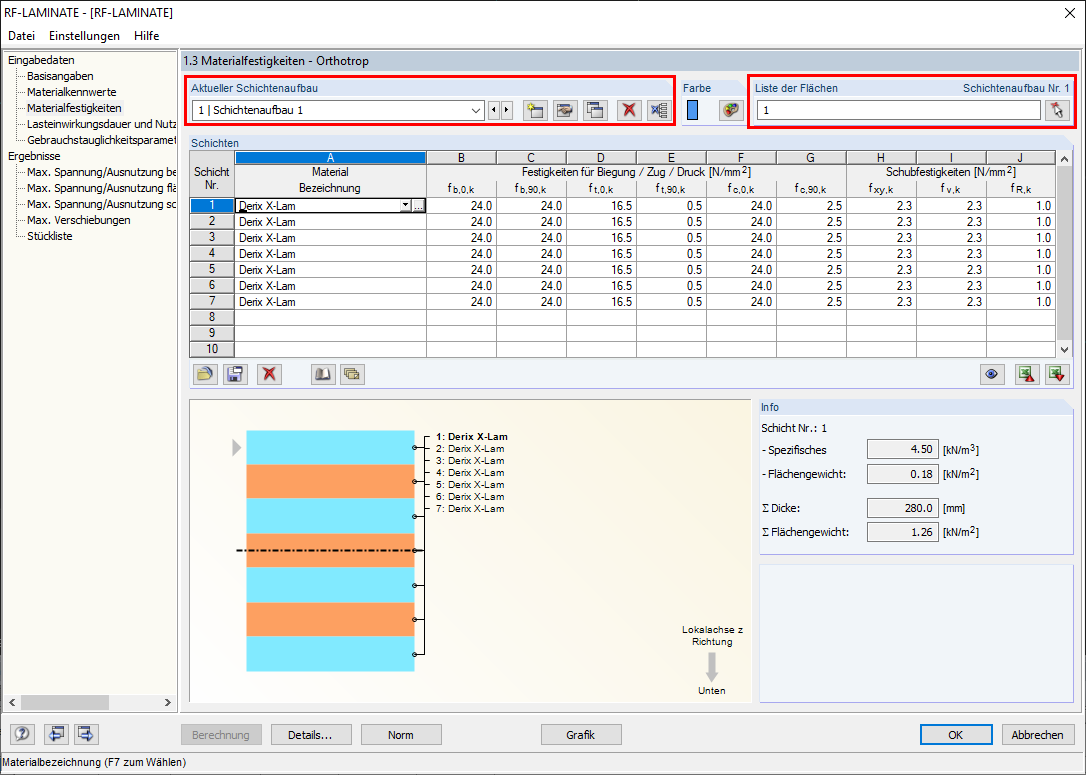Open the material dropdown arrow in row 1
The width and height of the screenshot is (1086, 775).
click(404, 206)
